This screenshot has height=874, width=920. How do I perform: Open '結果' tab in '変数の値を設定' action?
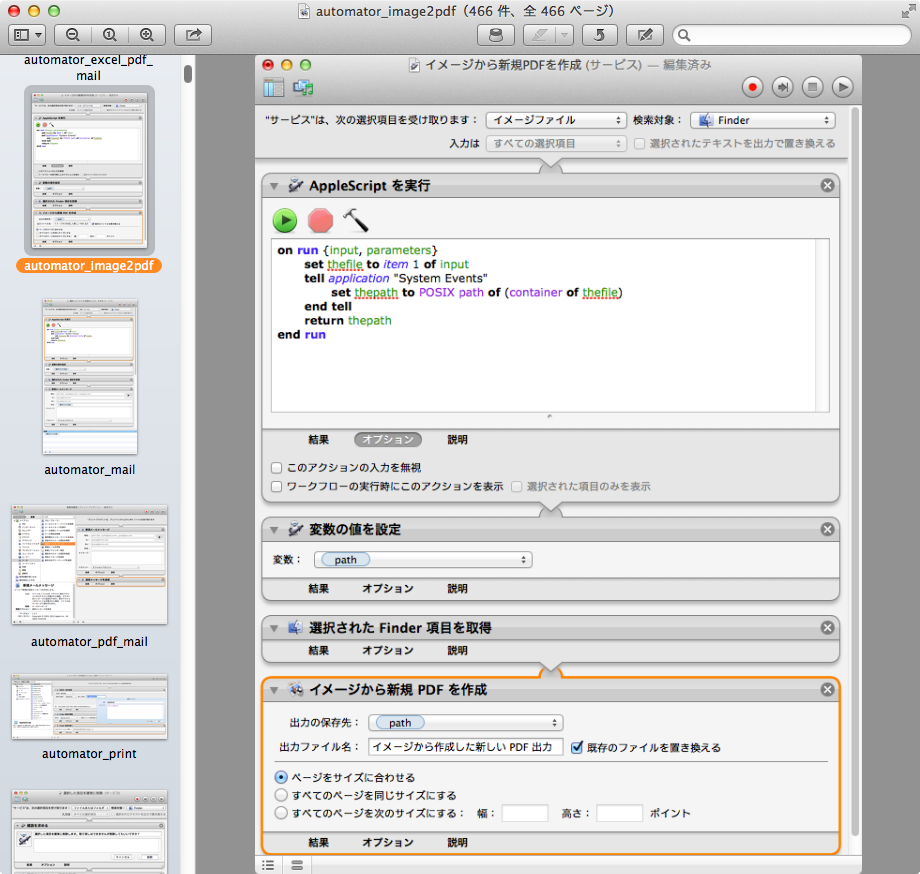[319, 589]
